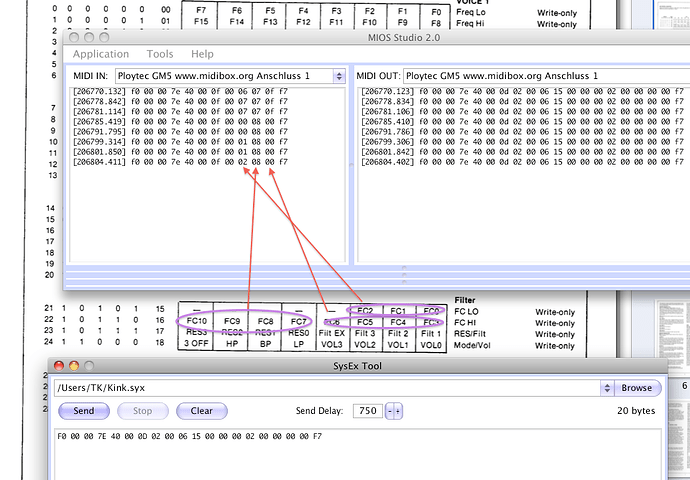Clear the SysEx text contents

point(202,411)
